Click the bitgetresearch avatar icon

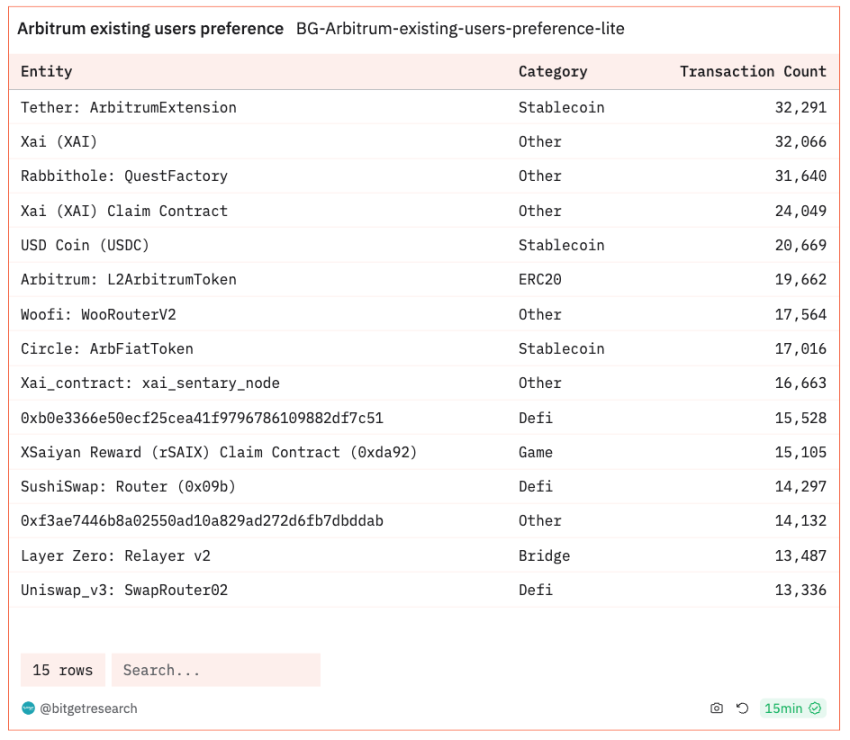click(x=28, y=708)
